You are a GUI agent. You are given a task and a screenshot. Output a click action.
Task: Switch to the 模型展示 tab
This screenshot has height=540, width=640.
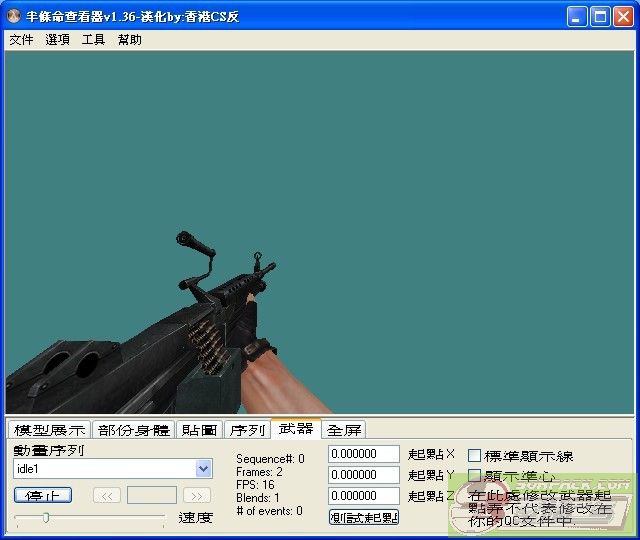(x=49, y=430)
